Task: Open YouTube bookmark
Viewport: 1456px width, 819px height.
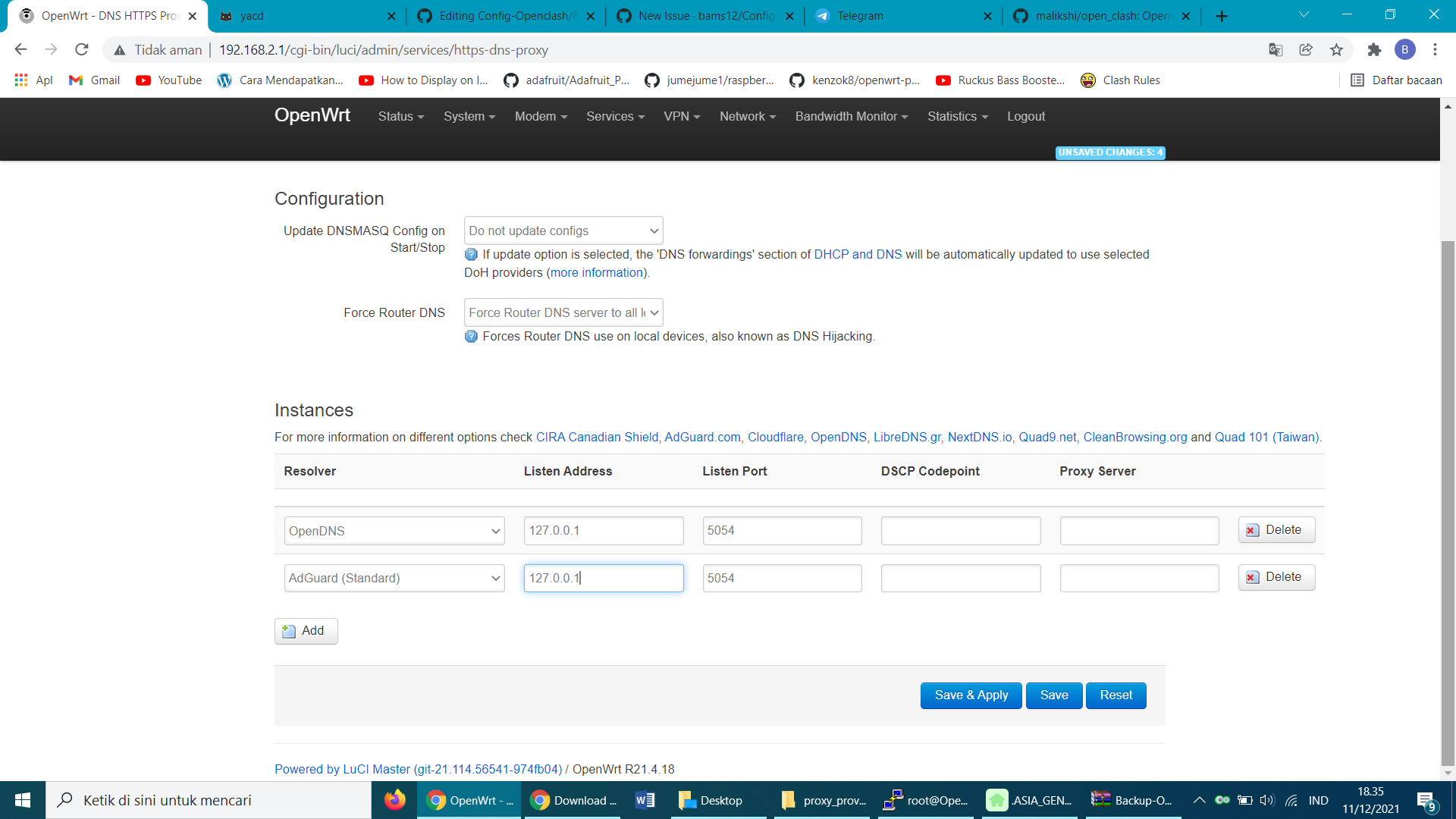Action: pyautogui.click(x=168, y=80)
